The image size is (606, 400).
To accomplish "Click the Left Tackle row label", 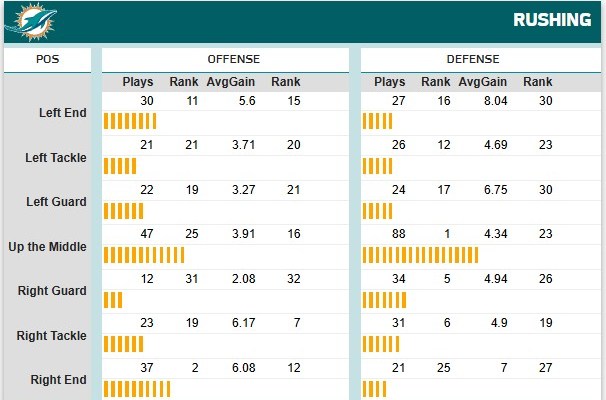I will 56,158.
